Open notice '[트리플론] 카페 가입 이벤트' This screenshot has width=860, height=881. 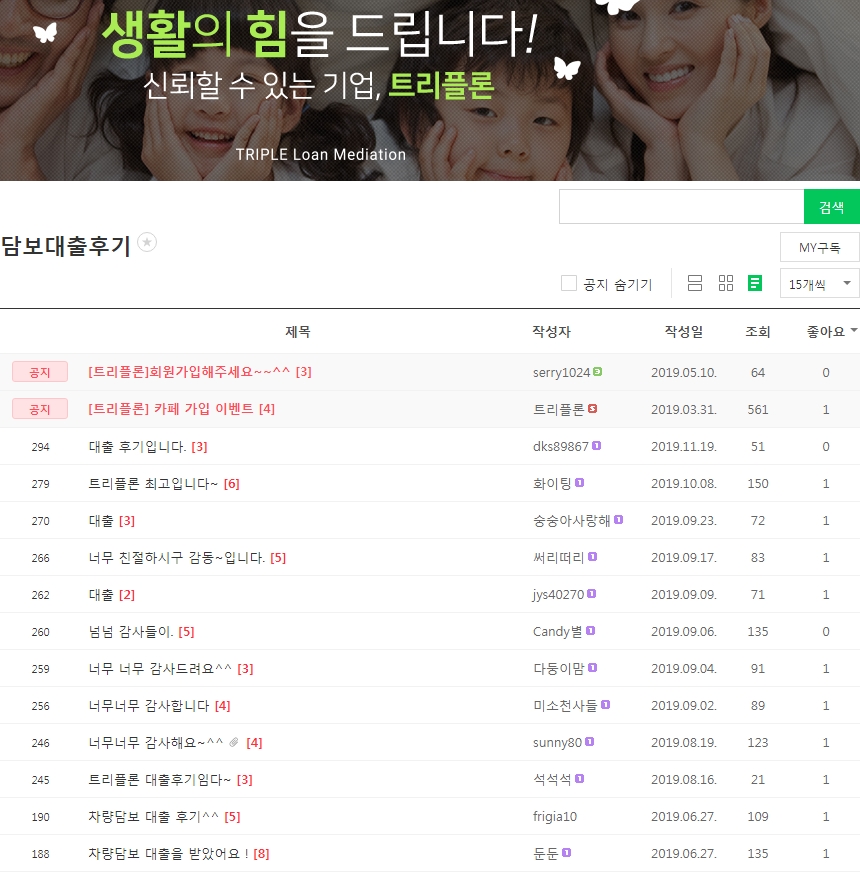point(171,408)
